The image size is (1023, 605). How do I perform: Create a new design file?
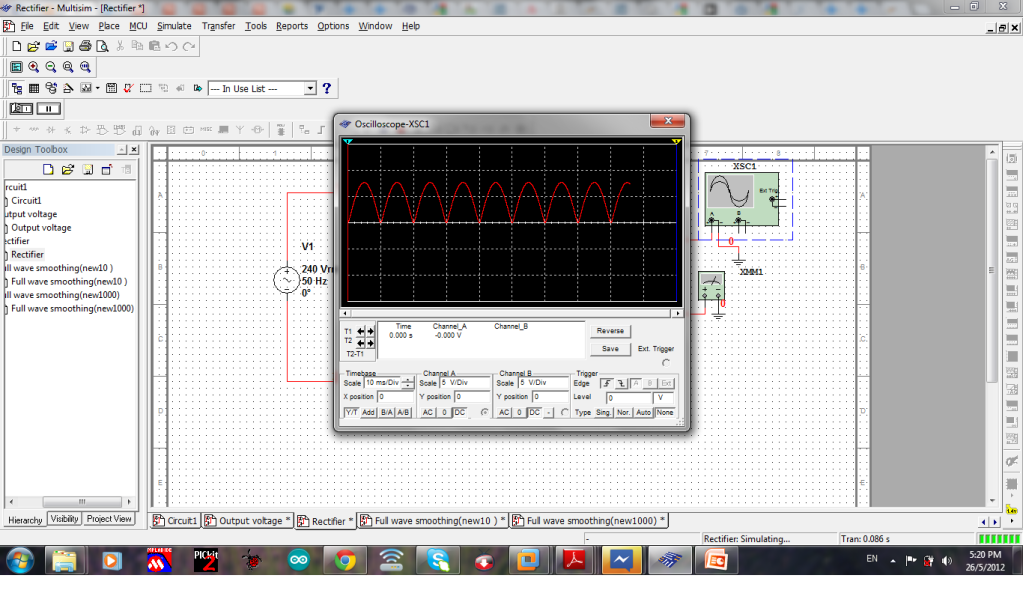[x=16, y=46]
